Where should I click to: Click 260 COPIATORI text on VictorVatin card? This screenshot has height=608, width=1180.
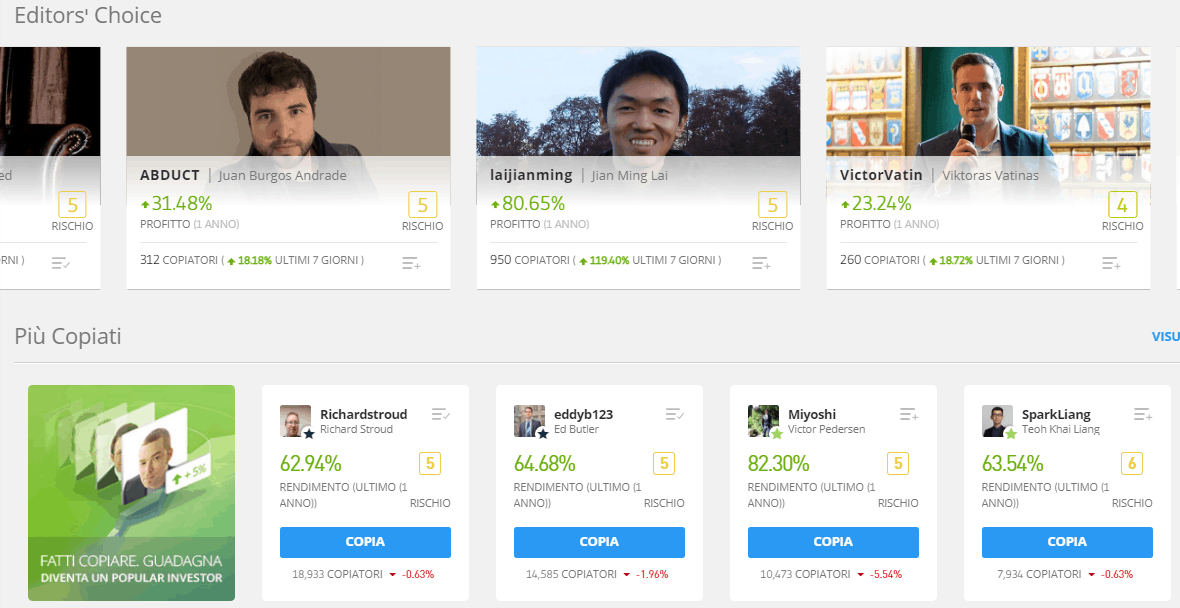click(x=880, y=260)
